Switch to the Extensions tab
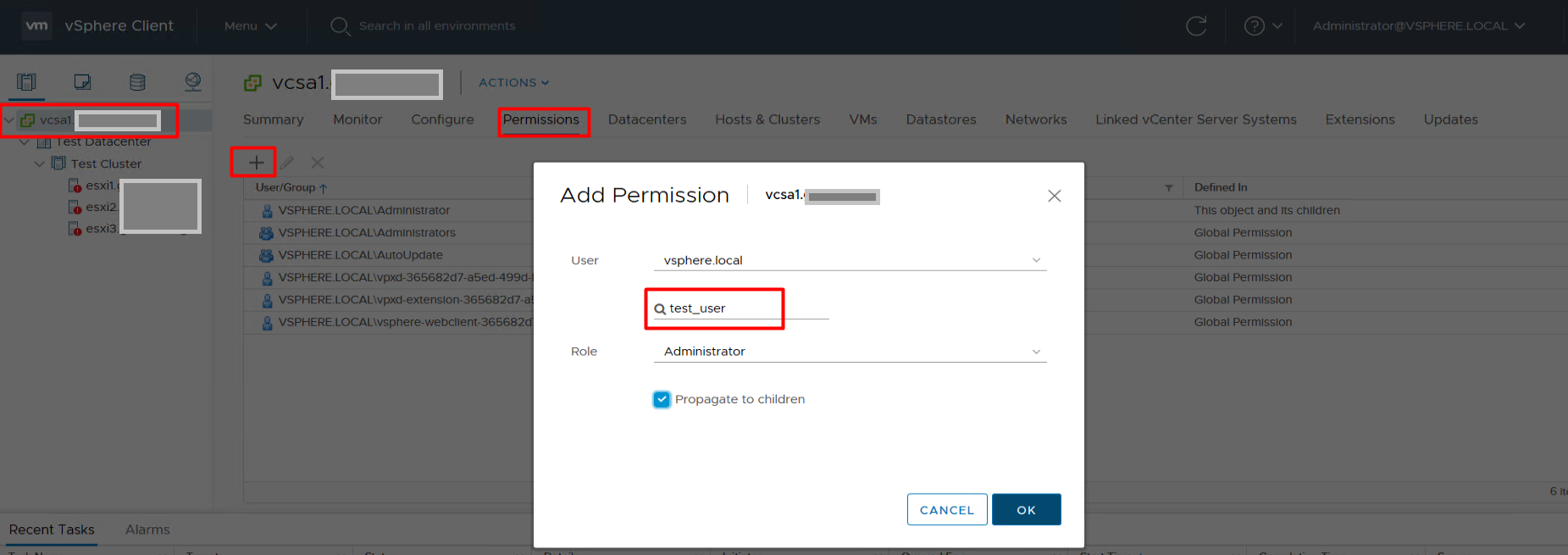This screenshot has height=555, width=1568. (1360, 119)
